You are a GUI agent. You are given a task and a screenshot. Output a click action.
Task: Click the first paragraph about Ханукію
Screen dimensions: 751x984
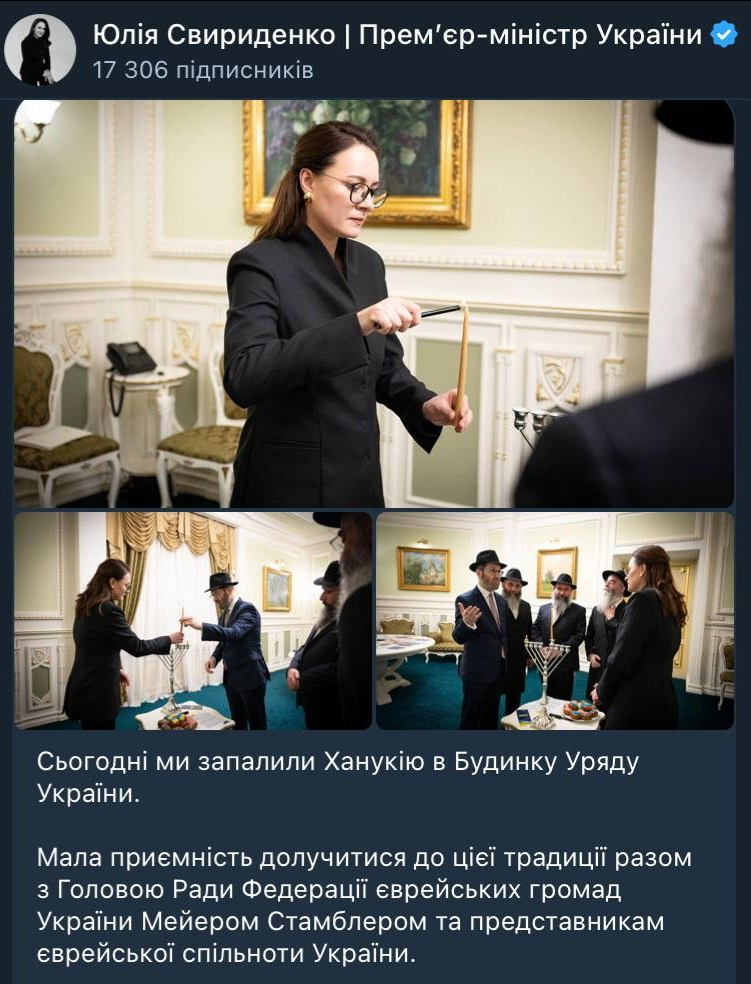pyautogui.click(x=338, y=778)
